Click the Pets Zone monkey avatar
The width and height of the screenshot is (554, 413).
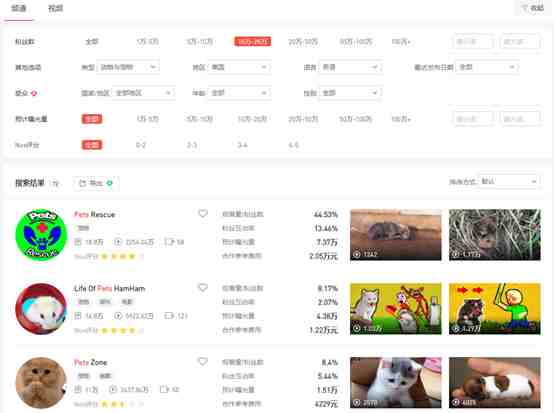41,383
